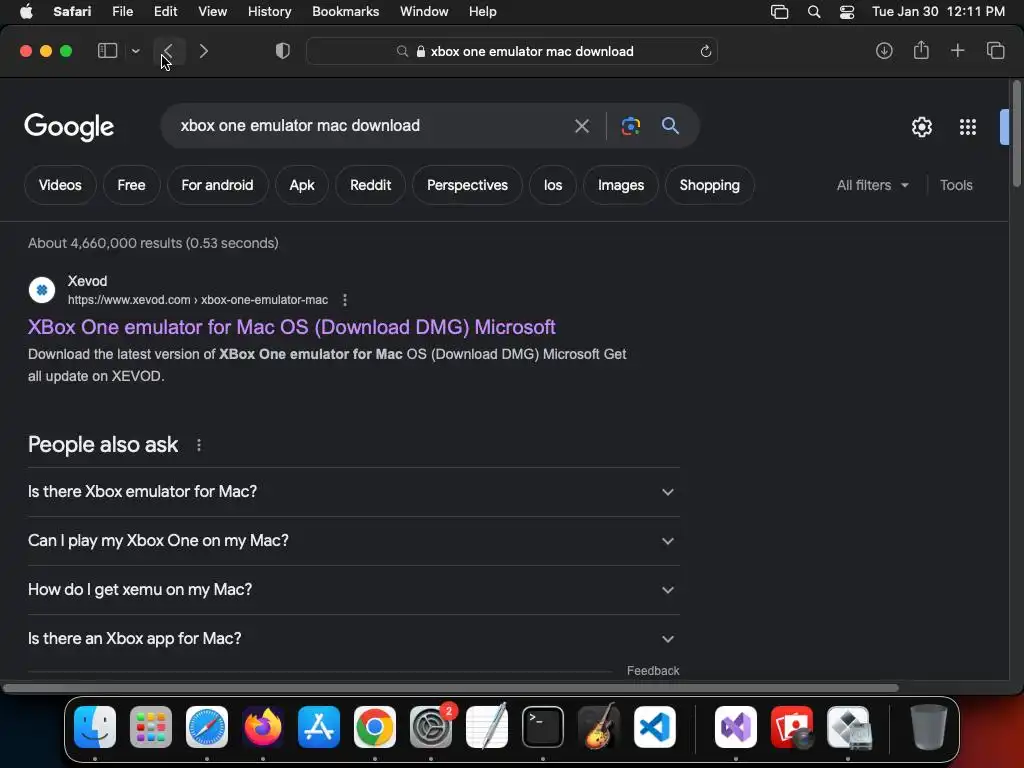This screenshot has height=768, width=1024.
Task: Open the Help menu
Action: [483, 11]
